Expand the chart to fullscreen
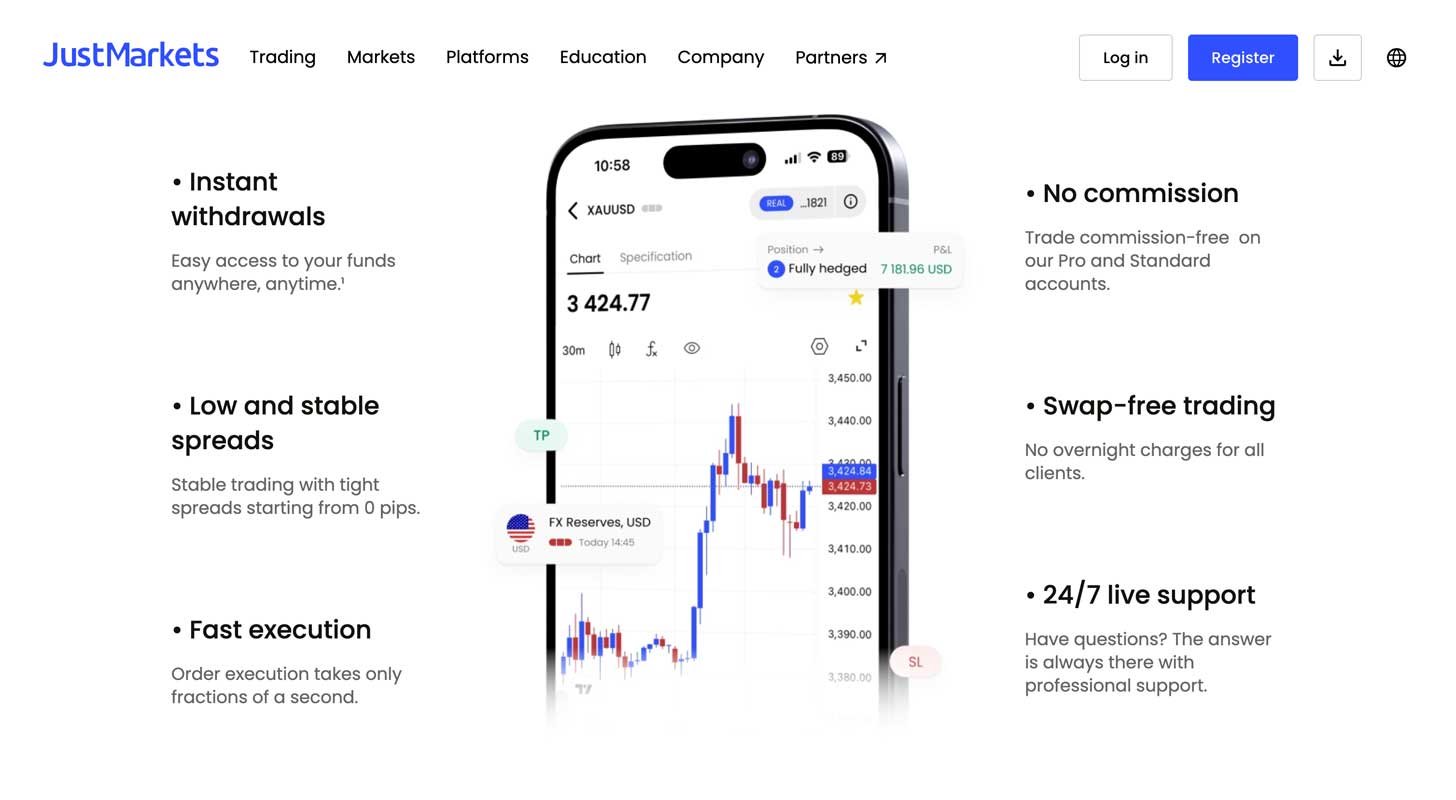Viewport: 1456px width, 800px height. [860, 345]
